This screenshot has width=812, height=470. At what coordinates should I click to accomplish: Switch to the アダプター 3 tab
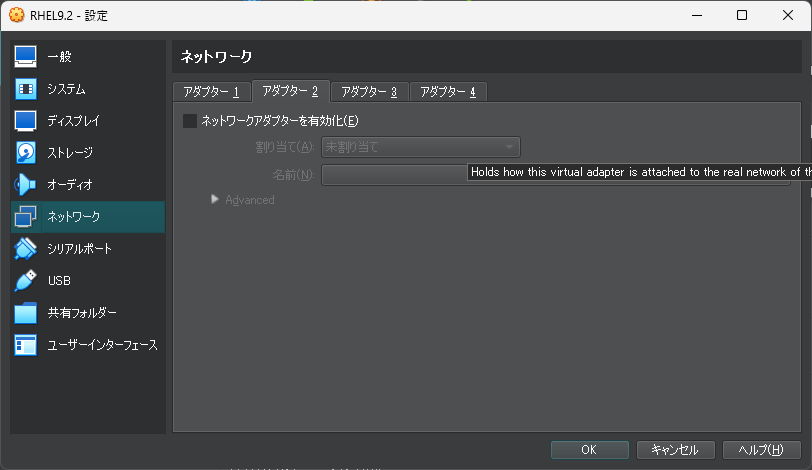369,92
